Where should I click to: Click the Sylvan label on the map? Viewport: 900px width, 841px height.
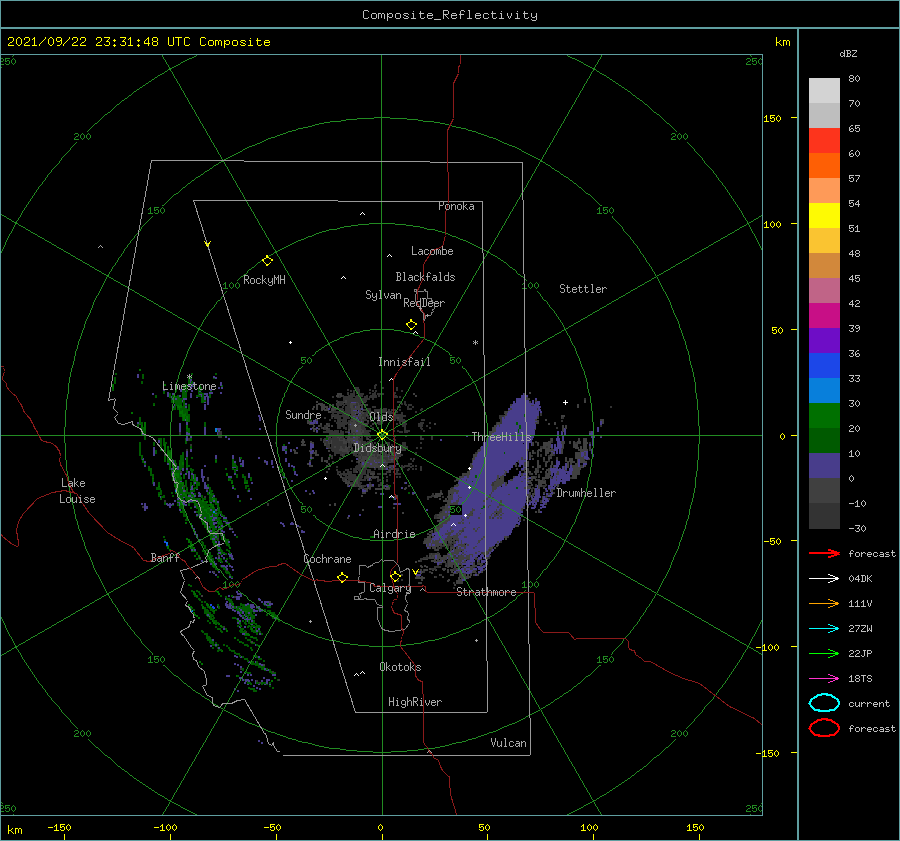[383, 295]
